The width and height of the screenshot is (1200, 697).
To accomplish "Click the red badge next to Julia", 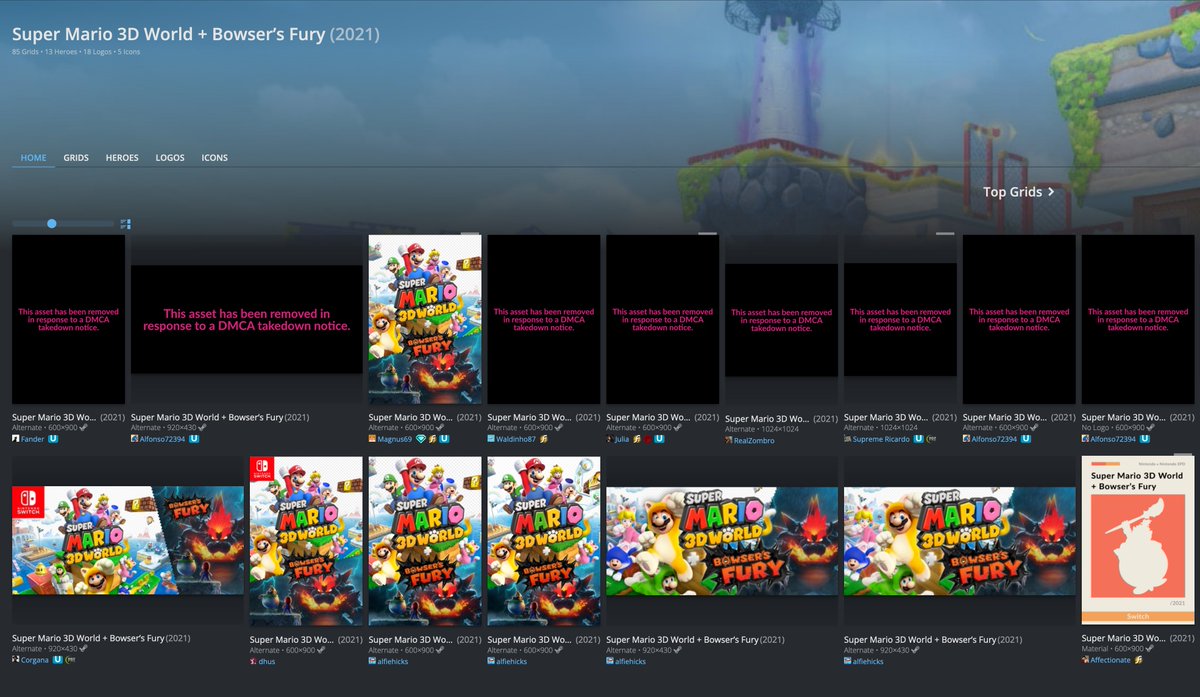I will point(648,439).
